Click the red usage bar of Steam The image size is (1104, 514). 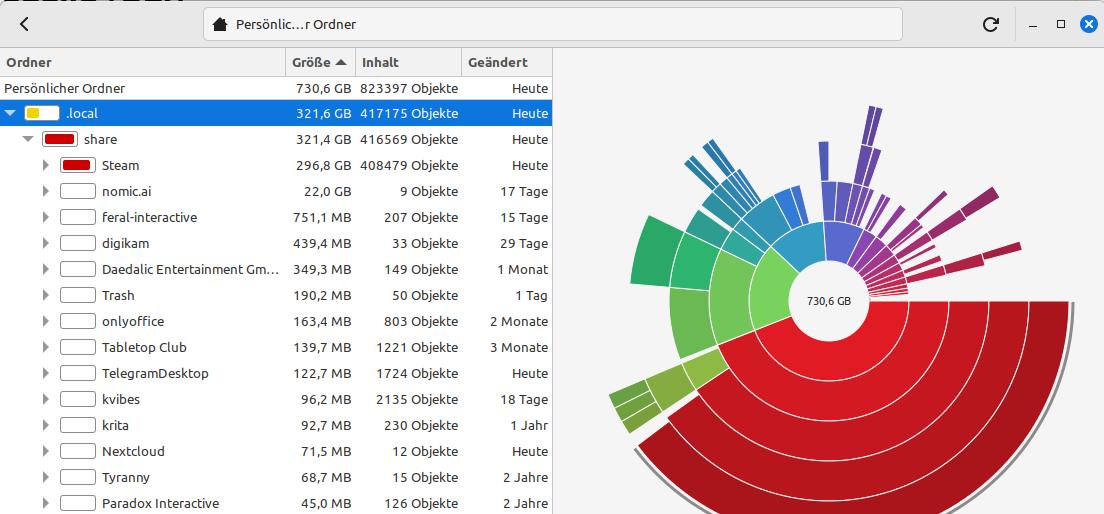[77, 165]
